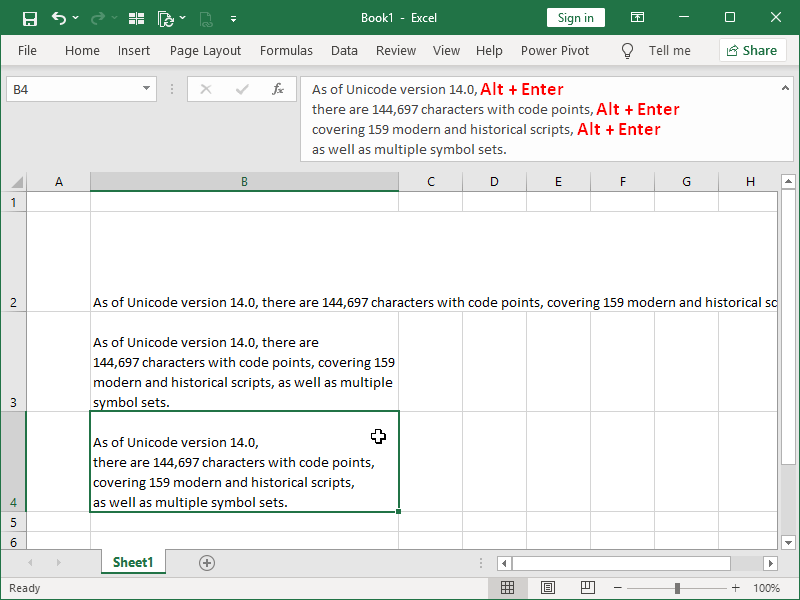Viewport: 800px width, 600px height.
Task: Switch to the Formulas ribbon tab
Action: click(286, 50)
